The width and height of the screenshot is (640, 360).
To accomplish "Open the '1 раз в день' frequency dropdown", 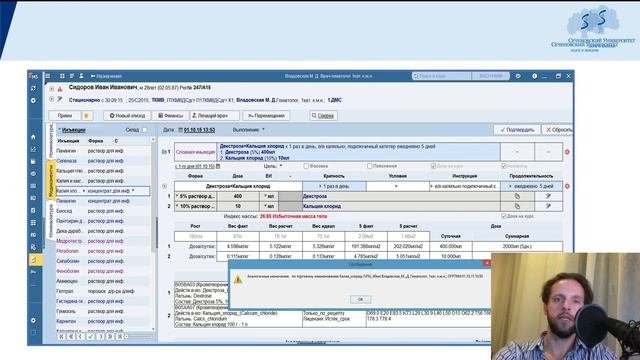I will [334, 186].
